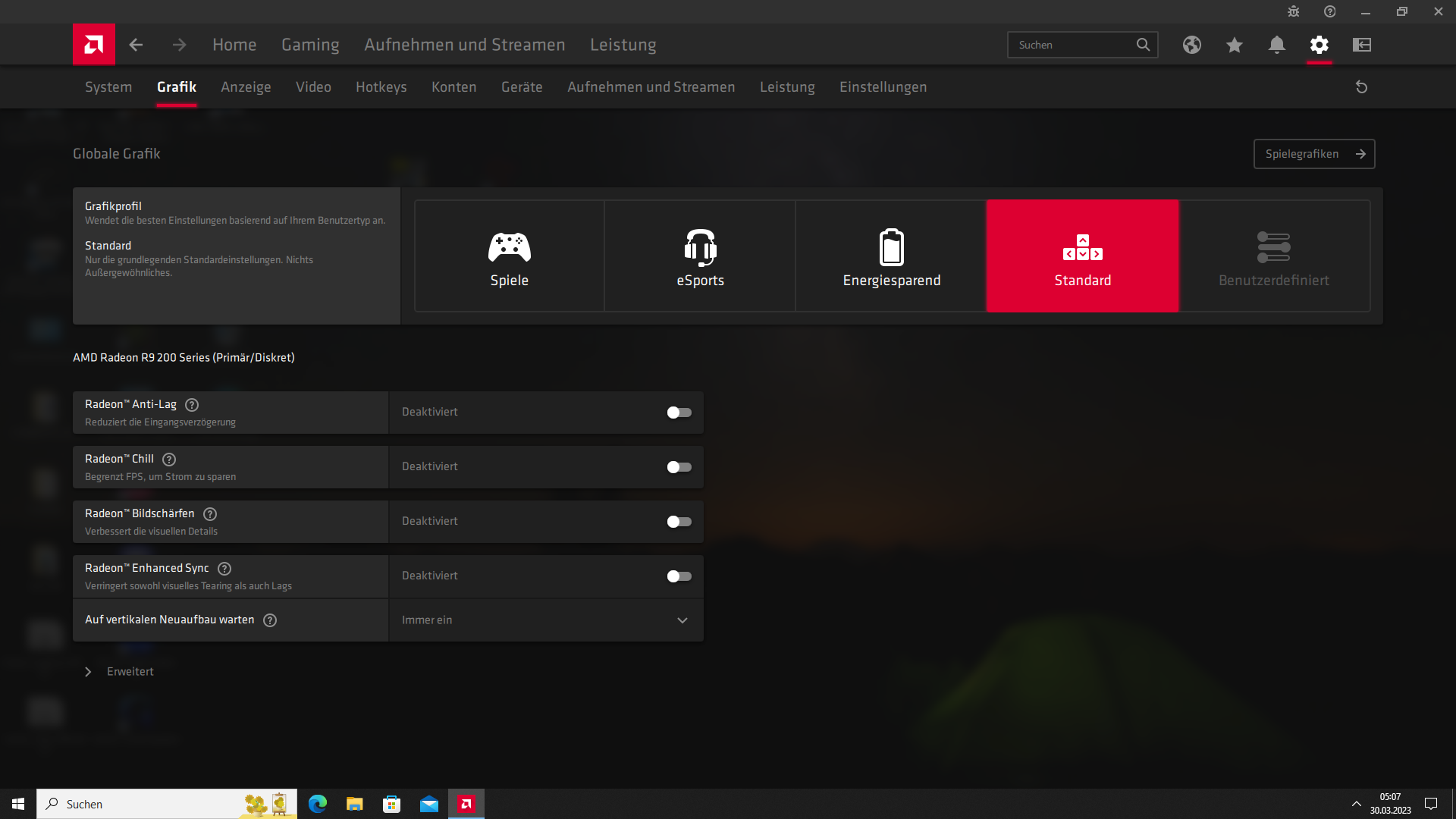Click the AMD logo home icon
1456x819 pixels.
(x=94, y=45)
